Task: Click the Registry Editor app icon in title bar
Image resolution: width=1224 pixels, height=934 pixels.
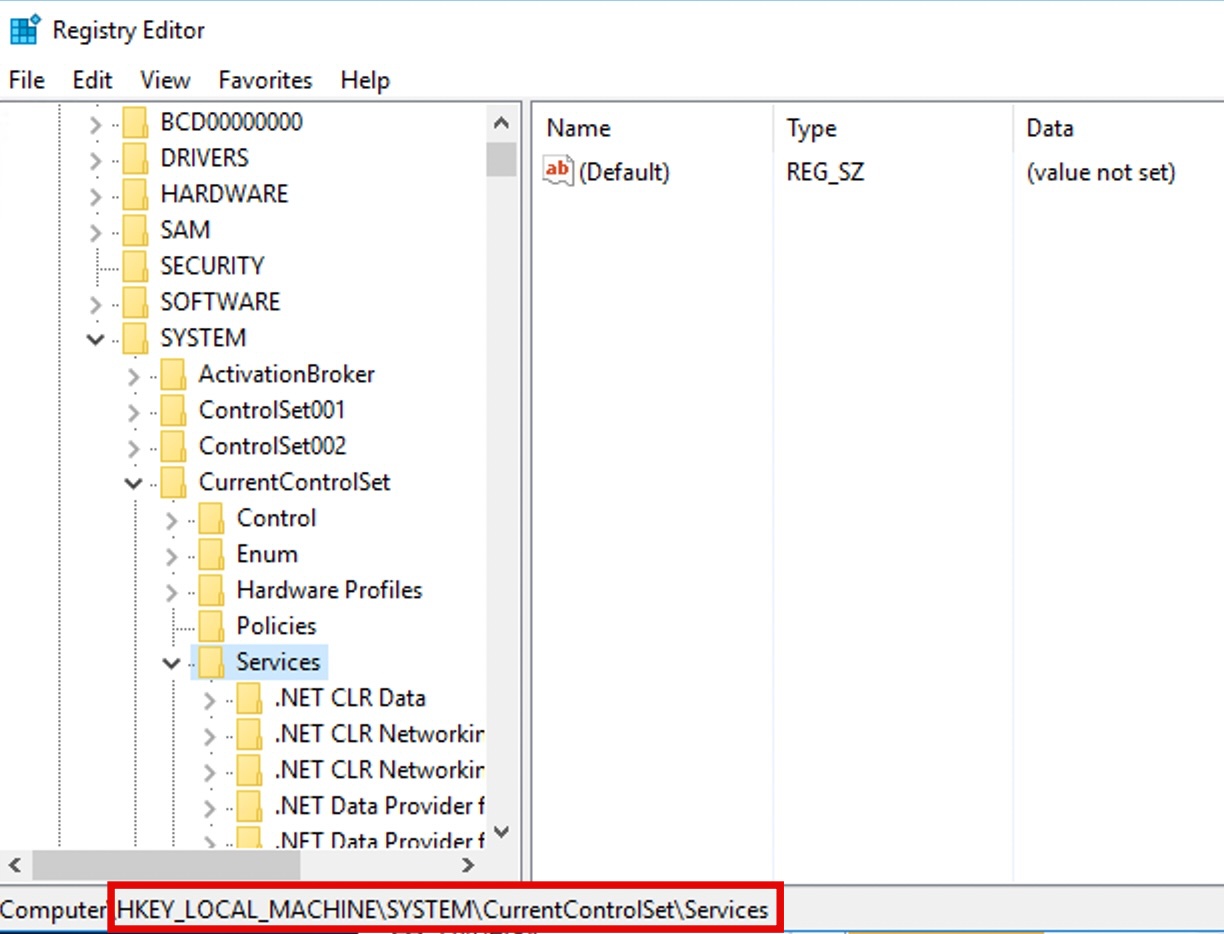Action: click(x=25, y=30)
